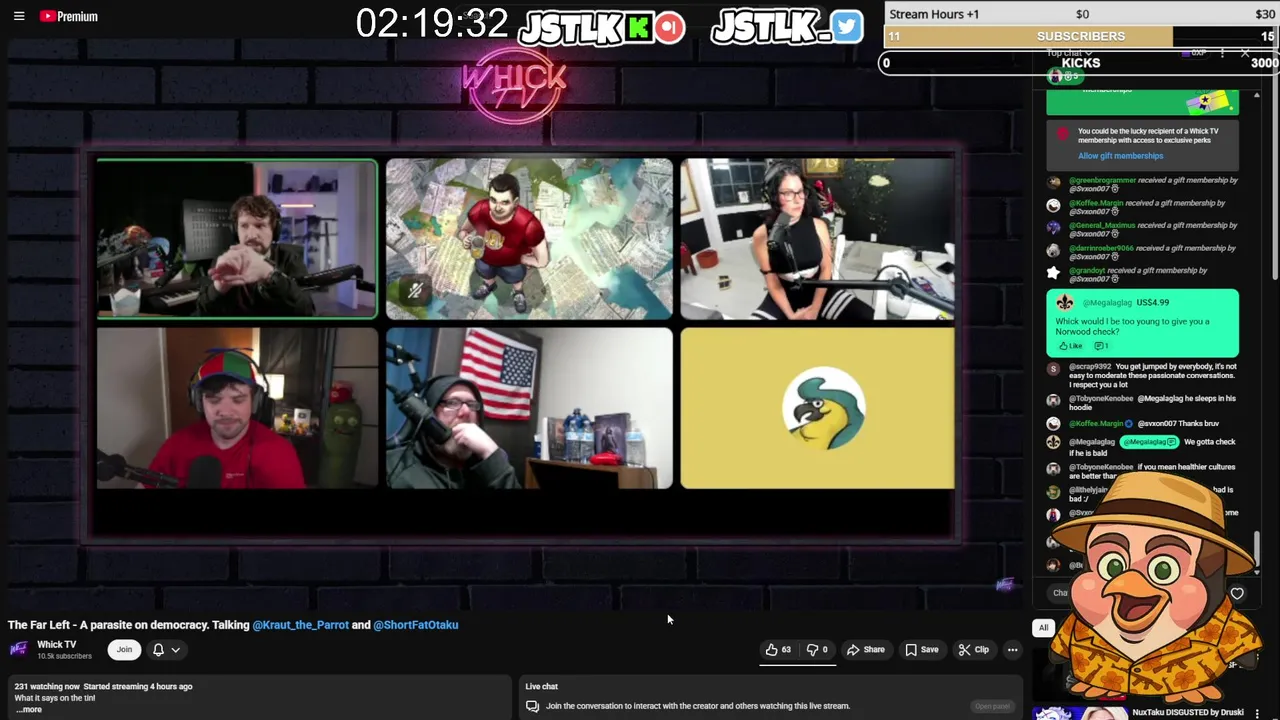Click the red record icon in overlay
Image resolution: width=1280 pixels, height=720 pixels.
click(x=669, y=27)
